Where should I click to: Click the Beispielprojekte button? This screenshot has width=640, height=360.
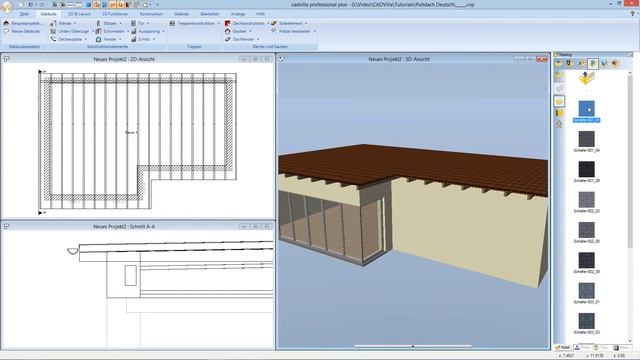pyautogui.click(x=23, y=23)
